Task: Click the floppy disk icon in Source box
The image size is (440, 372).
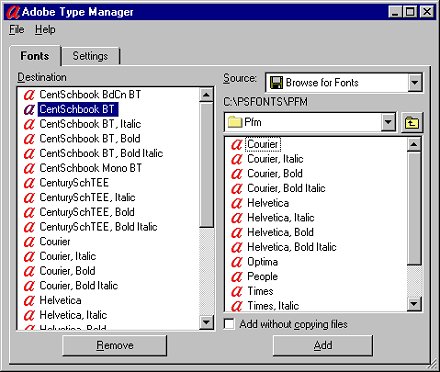Action: click(276, 82)
